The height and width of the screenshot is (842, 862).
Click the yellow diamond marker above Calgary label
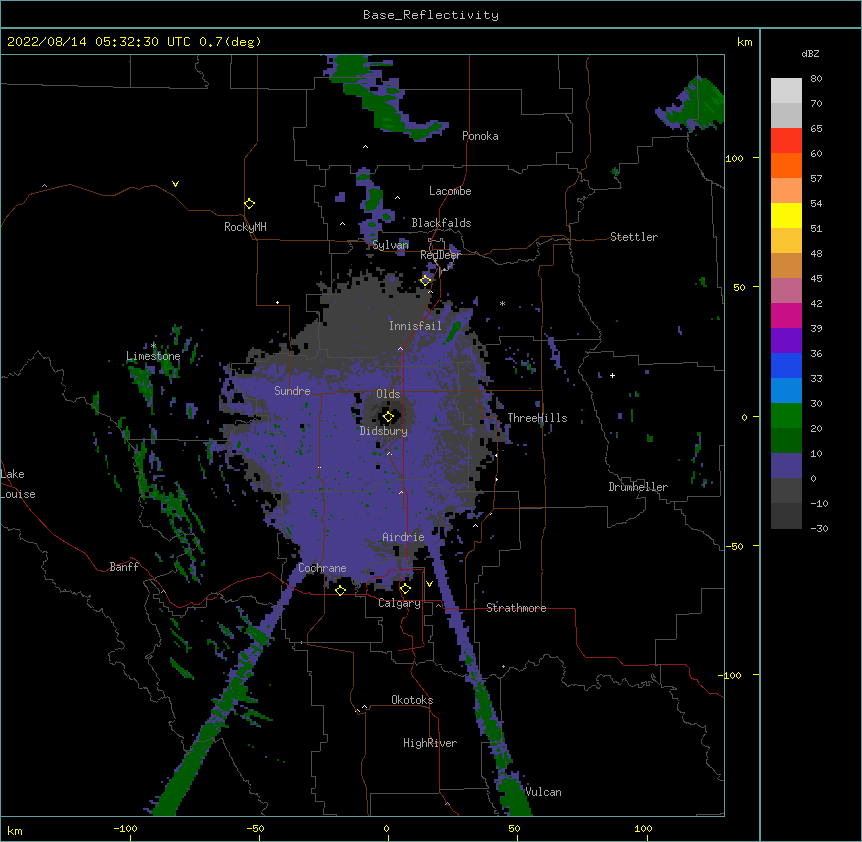(x=405, y=589)
